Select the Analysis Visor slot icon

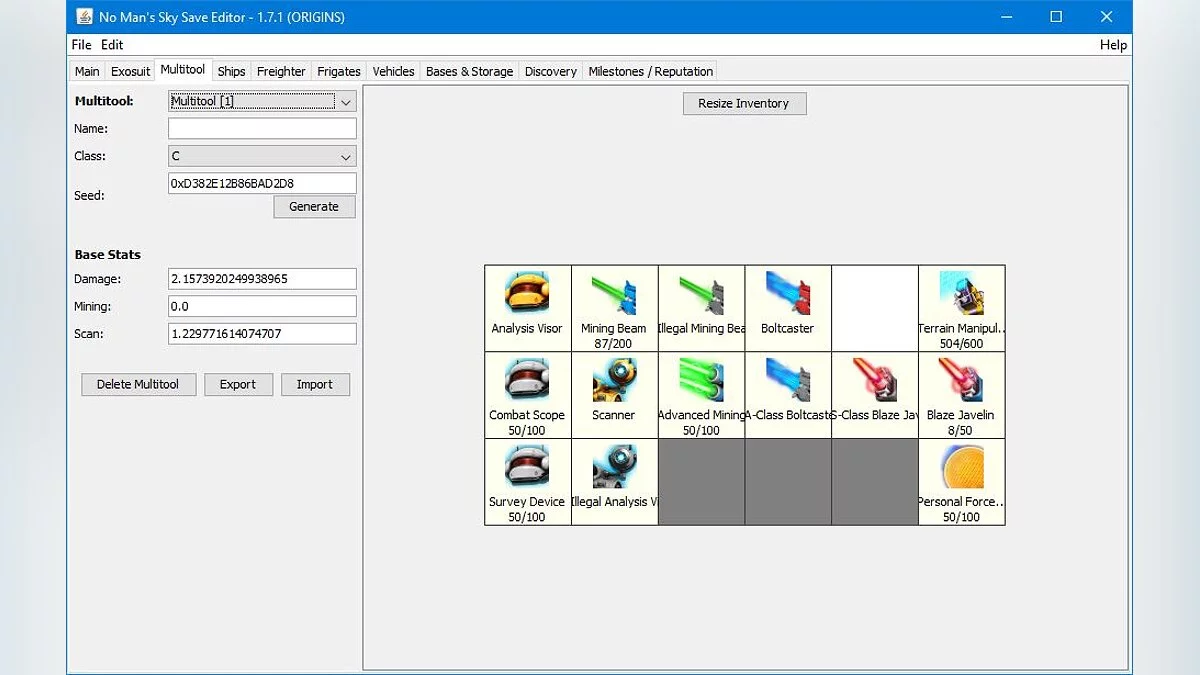[527, 294]
